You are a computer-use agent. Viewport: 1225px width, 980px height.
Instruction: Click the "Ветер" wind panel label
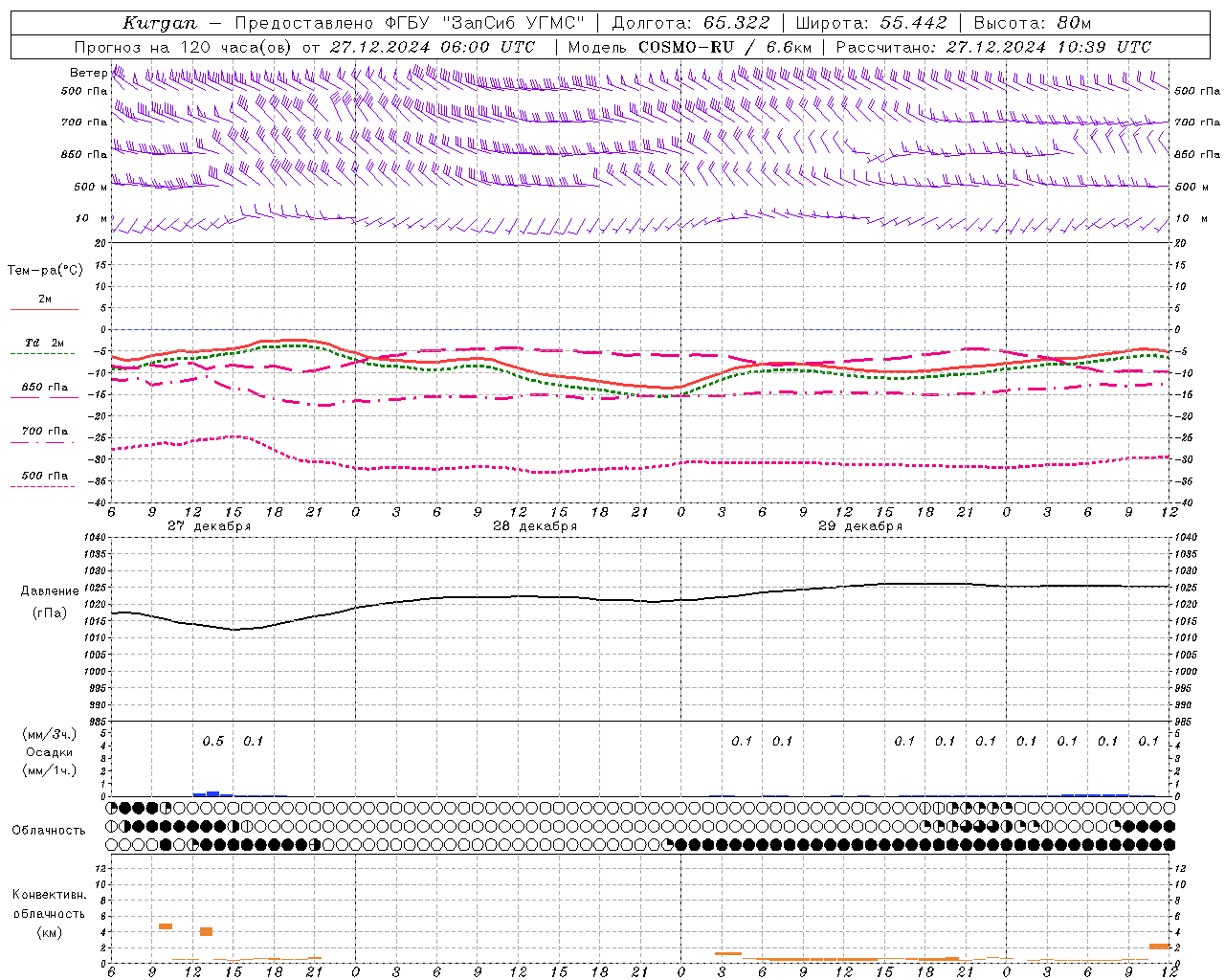pyautogui.click(x=88, y=73)
